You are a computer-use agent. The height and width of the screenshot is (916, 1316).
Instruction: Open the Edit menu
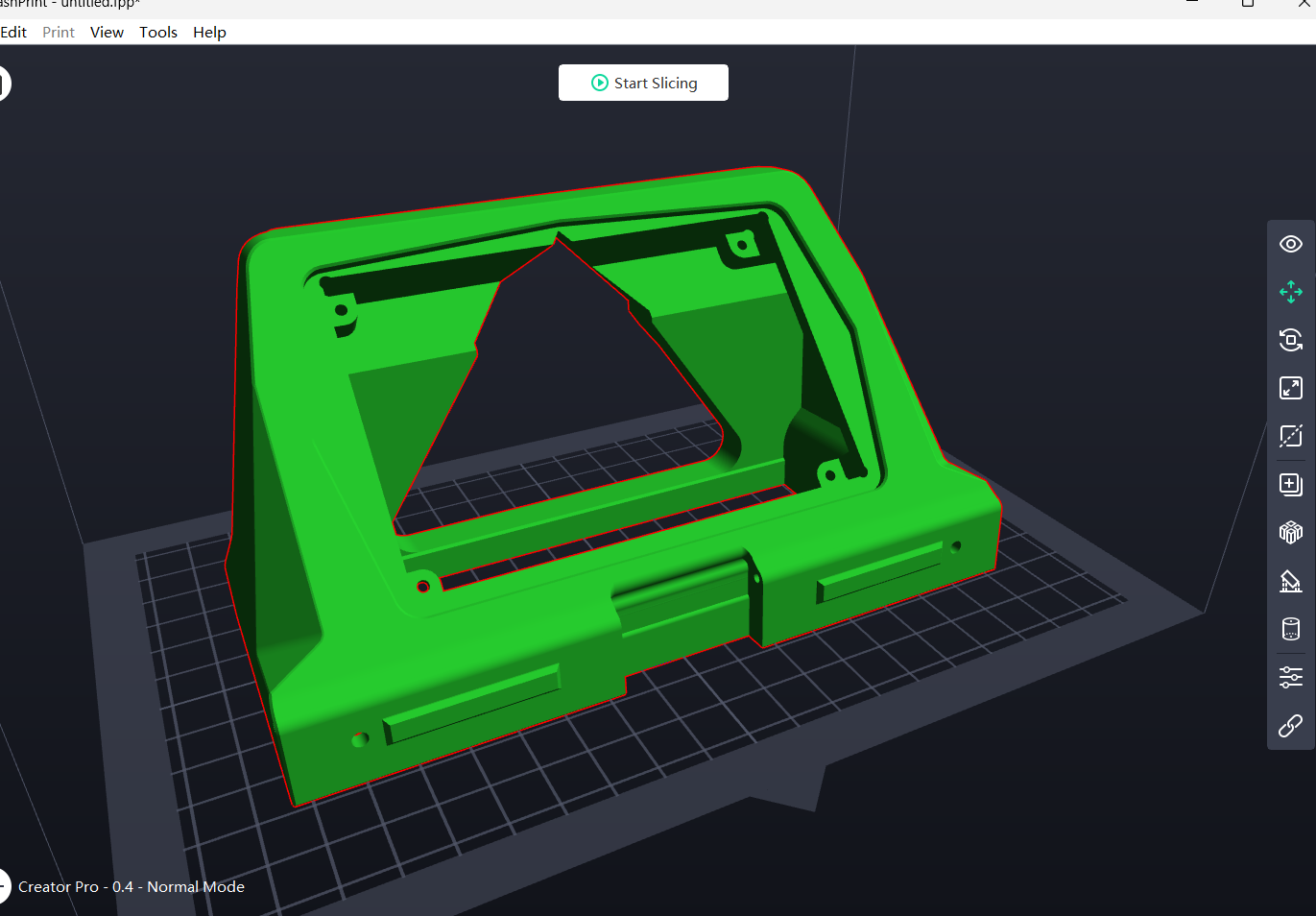(13, 32)
